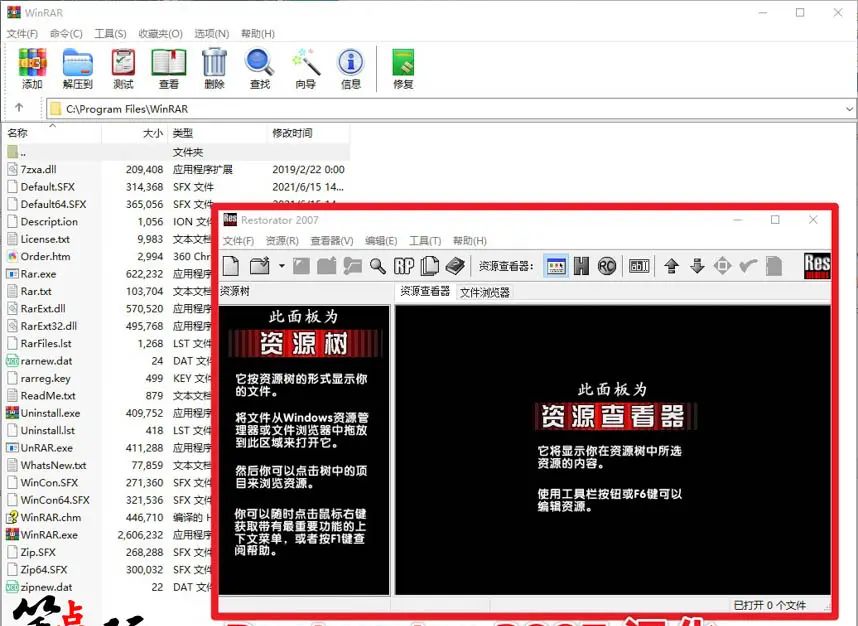Expand the WinRAR address path dropdown
The width and height of the screenshot is (858, 626).
849,108
